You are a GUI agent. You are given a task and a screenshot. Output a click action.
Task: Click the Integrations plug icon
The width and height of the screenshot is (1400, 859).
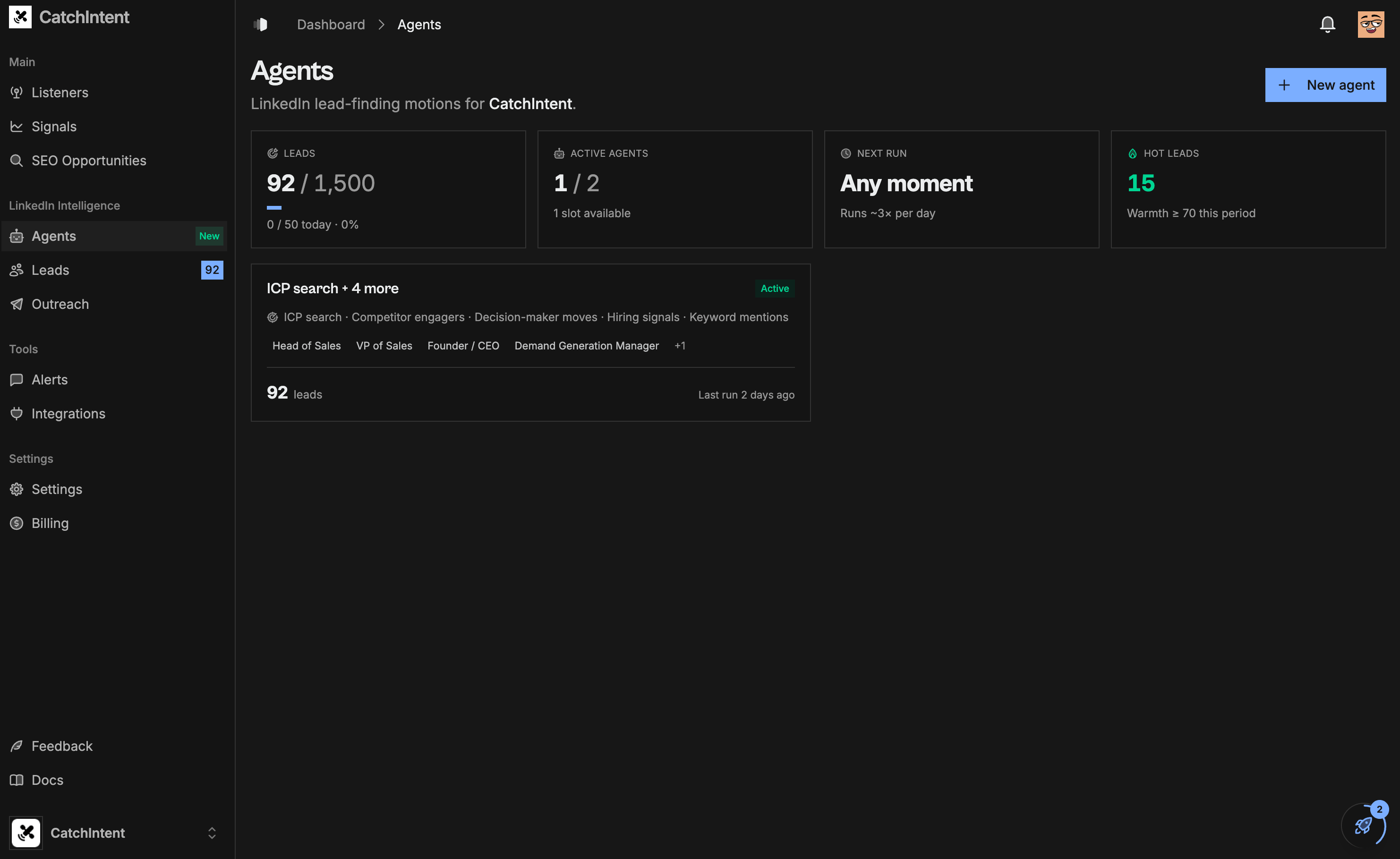coord(17,414)
